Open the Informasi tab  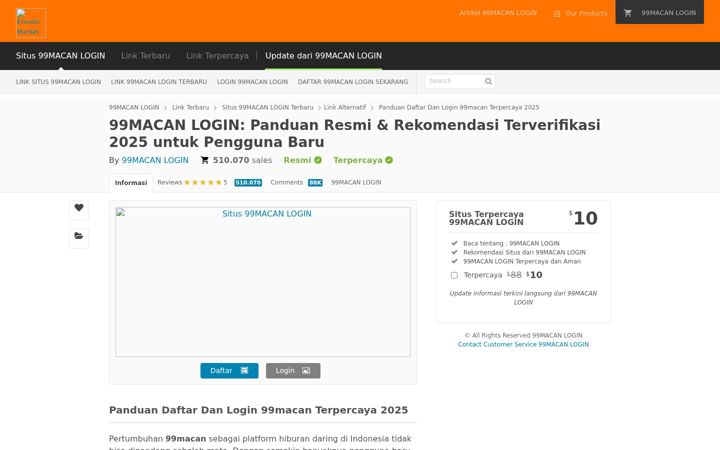click(131, 183)
